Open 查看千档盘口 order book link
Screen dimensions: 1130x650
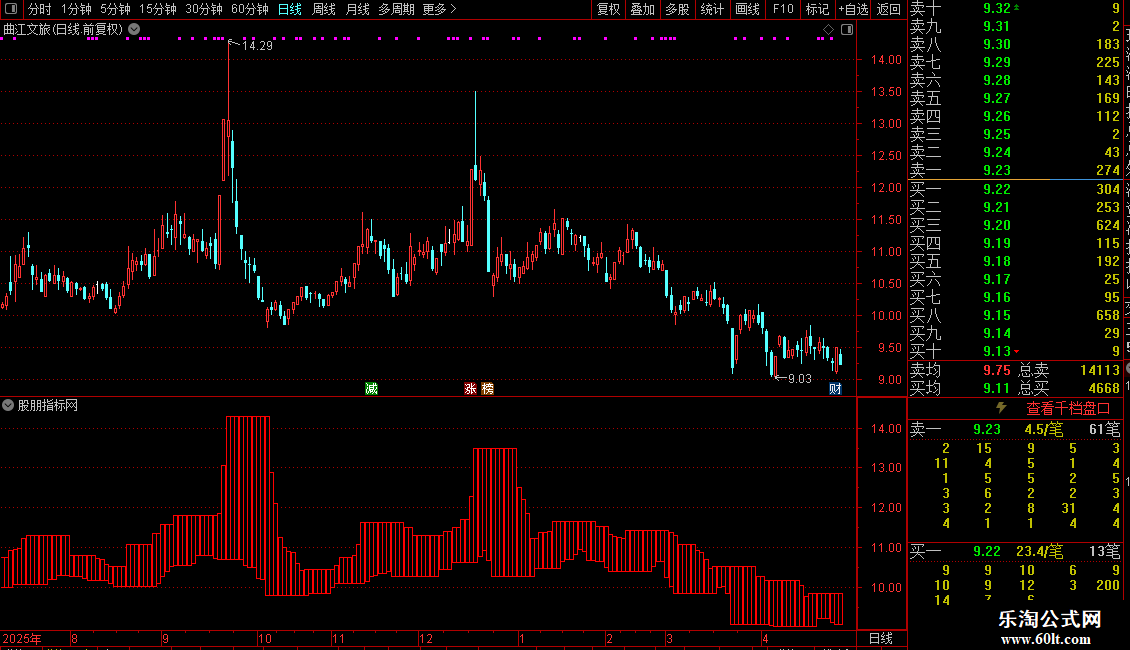(1068, 409)
